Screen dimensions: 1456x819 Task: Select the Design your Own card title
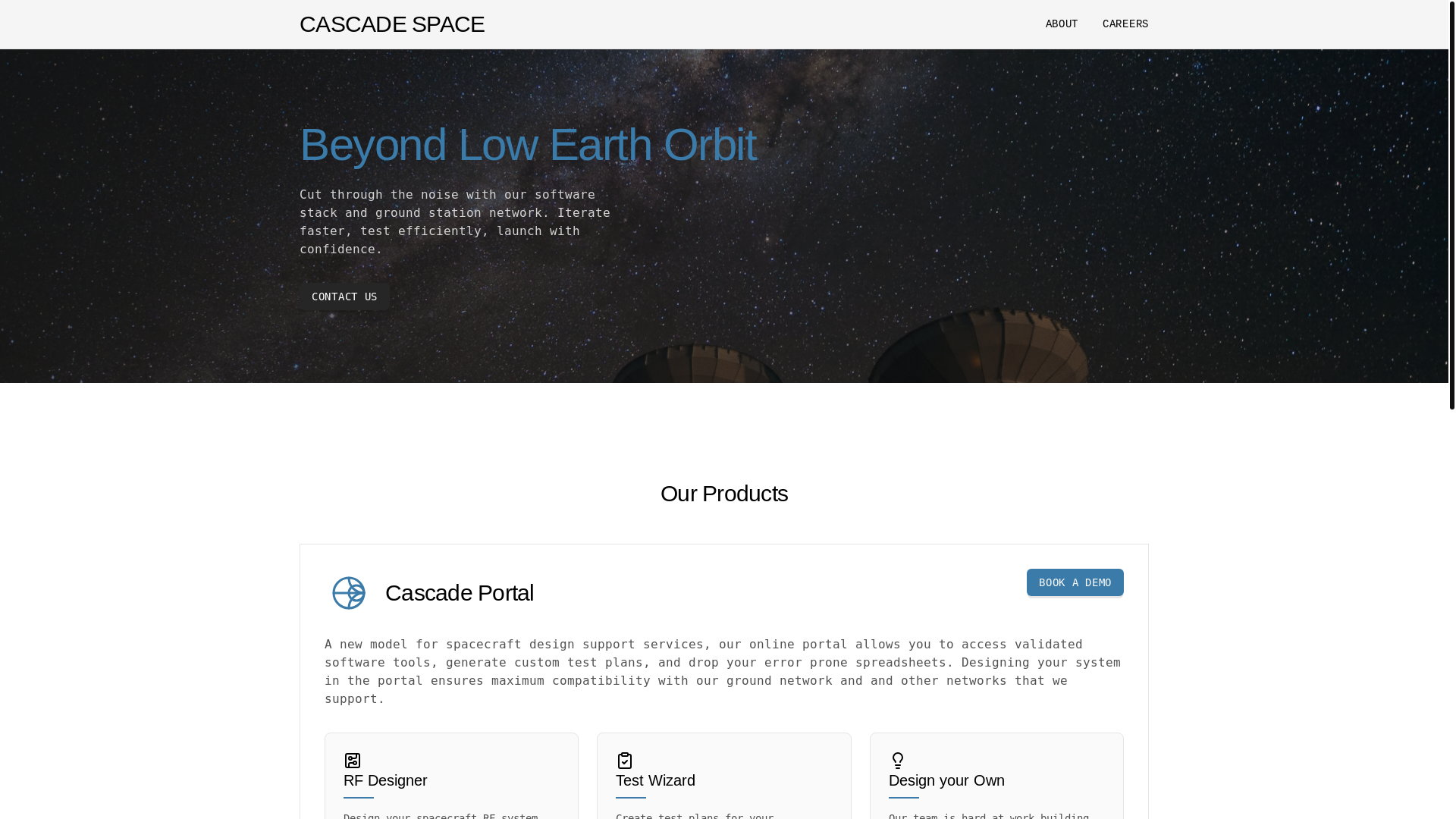tap(946, 780)
